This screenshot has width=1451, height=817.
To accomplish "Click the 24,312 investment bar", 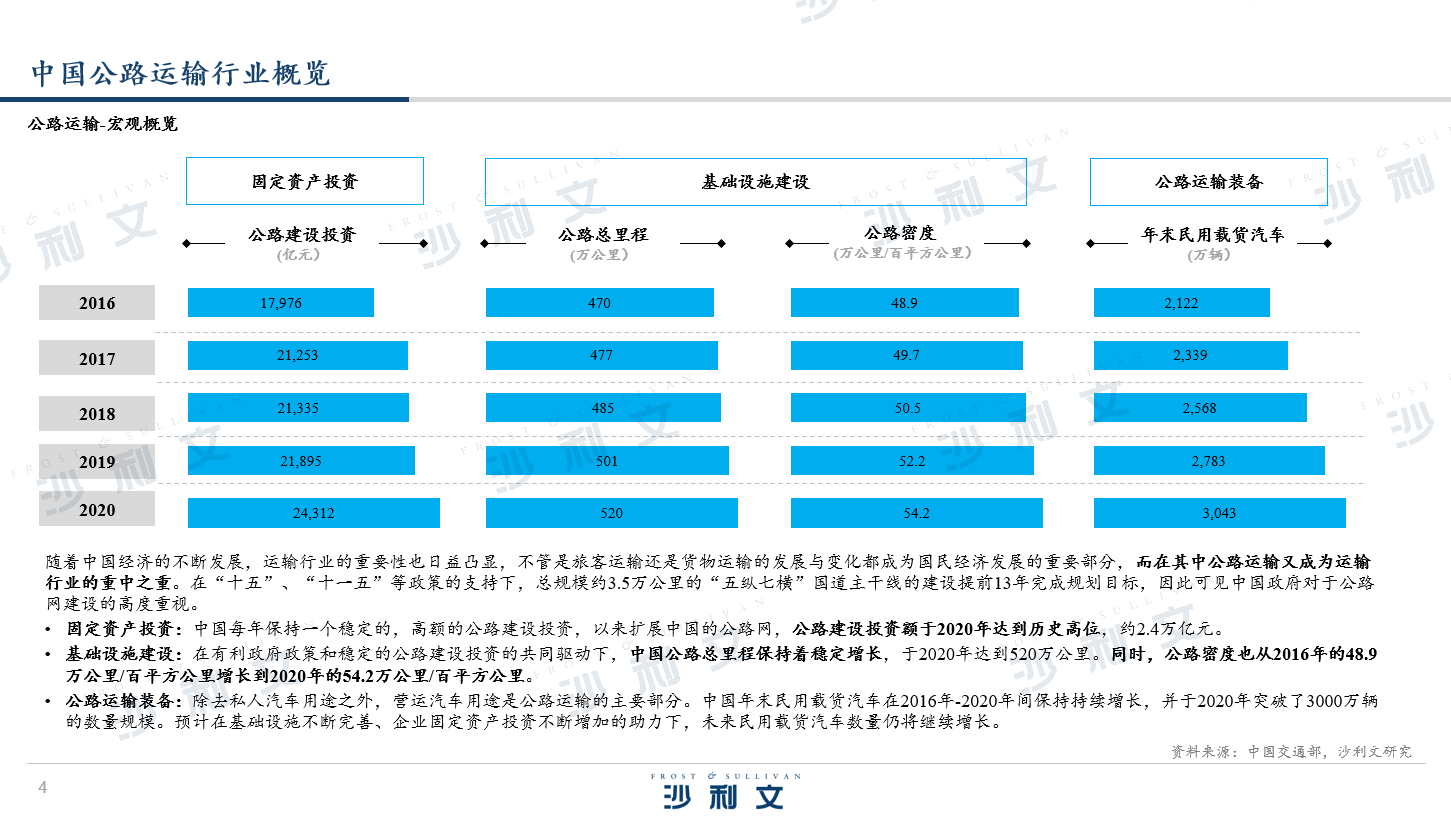I will tap(314, 513).
